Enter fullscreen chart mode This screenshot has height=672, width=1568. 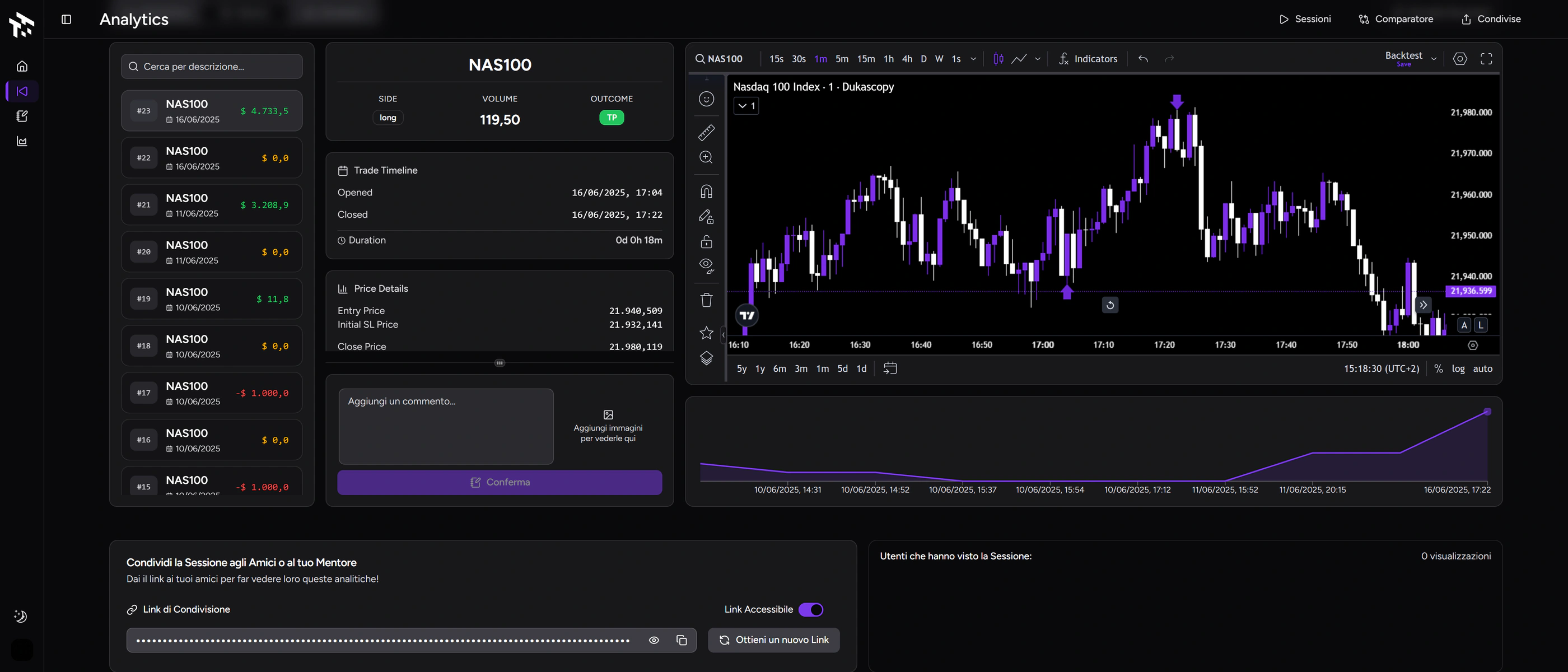[x=1486, y=59]
